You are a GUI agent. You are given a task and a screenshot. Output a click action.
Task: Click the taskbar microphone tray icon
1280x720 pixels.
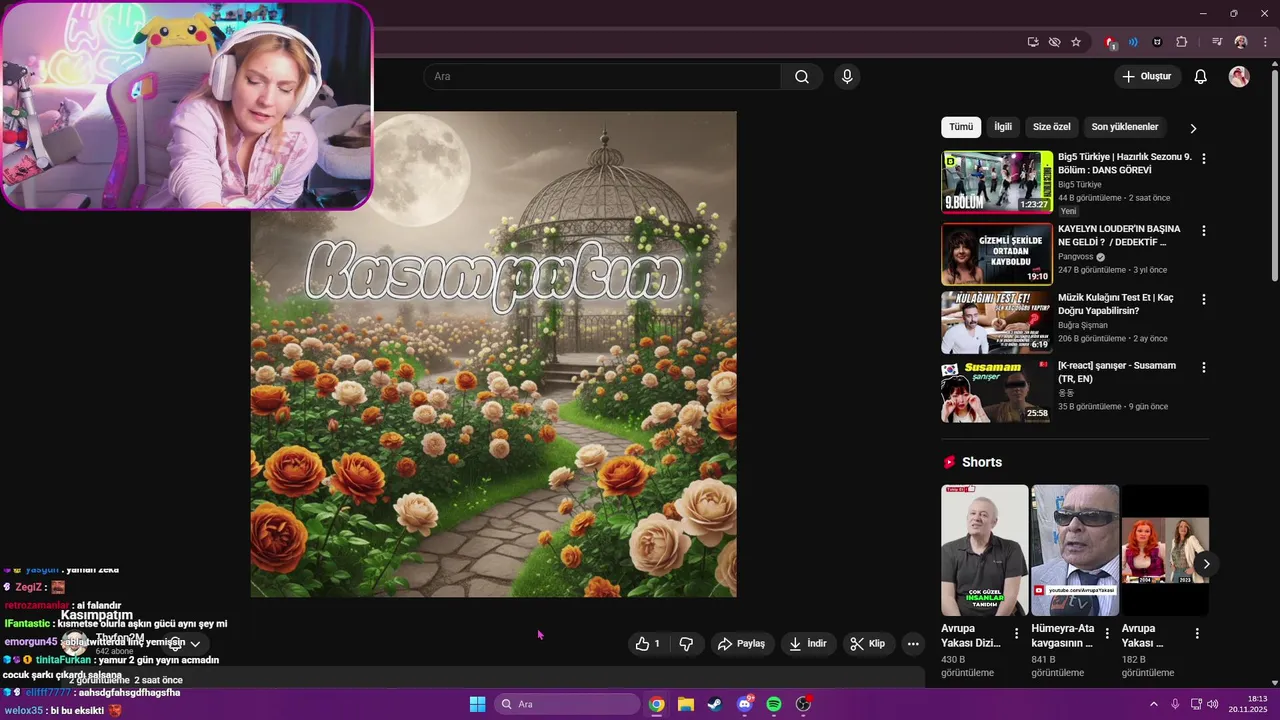[1175, 704]
